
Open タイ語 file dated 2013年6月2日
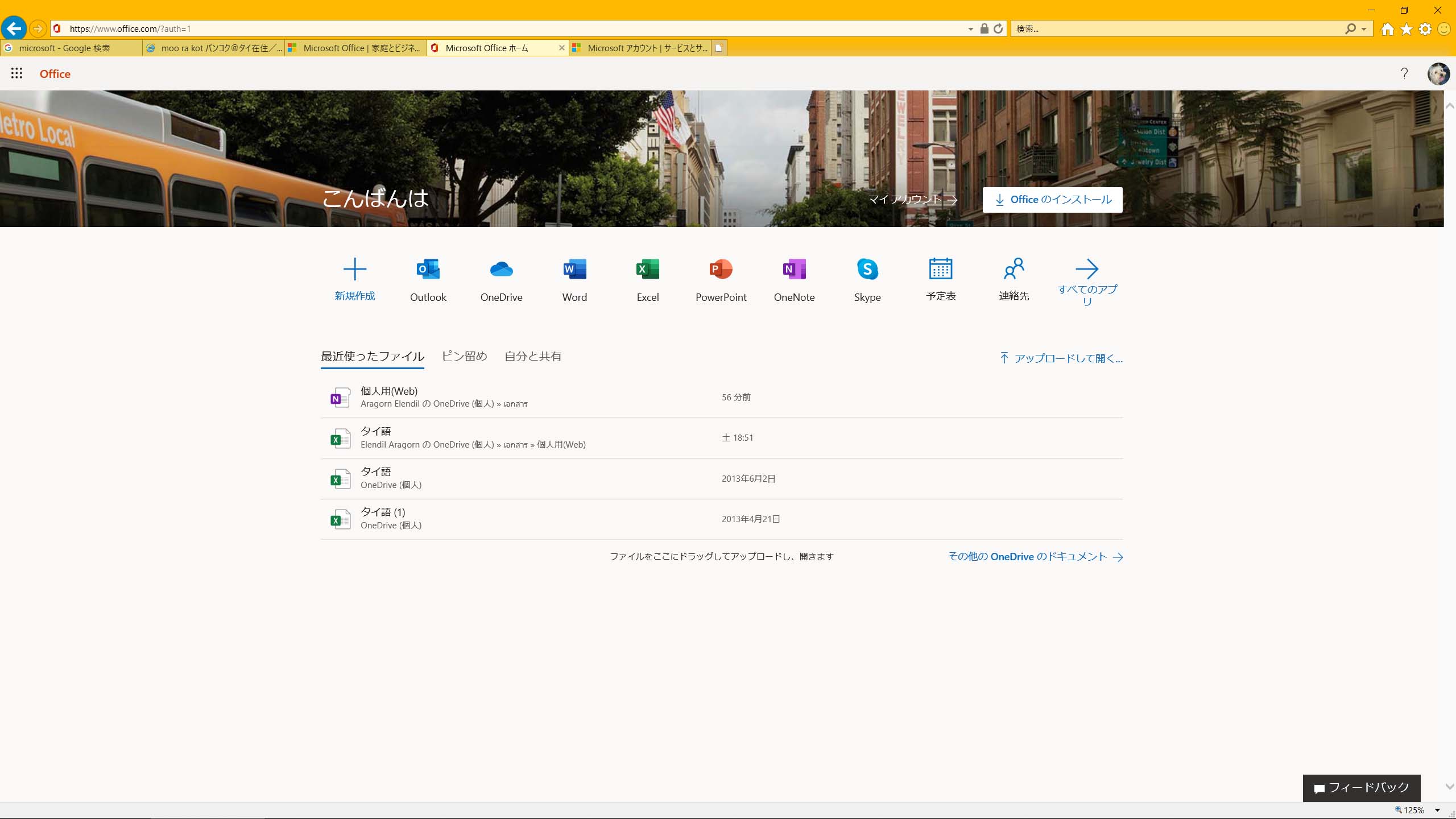(721, 478)
